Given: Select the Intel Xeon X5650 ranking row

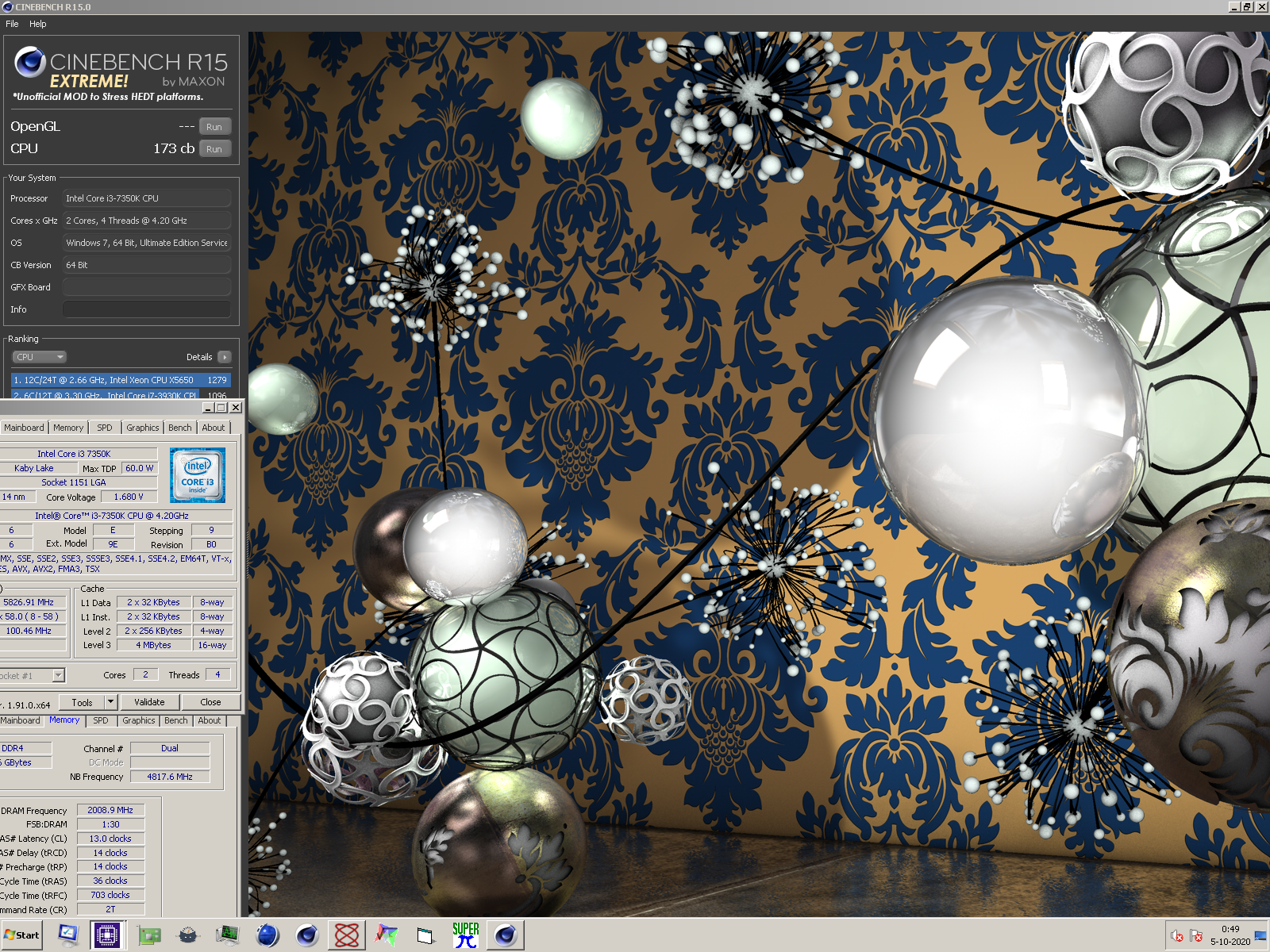Looking at the screenshot, I should pyautogui.click(x=121, y=380).
